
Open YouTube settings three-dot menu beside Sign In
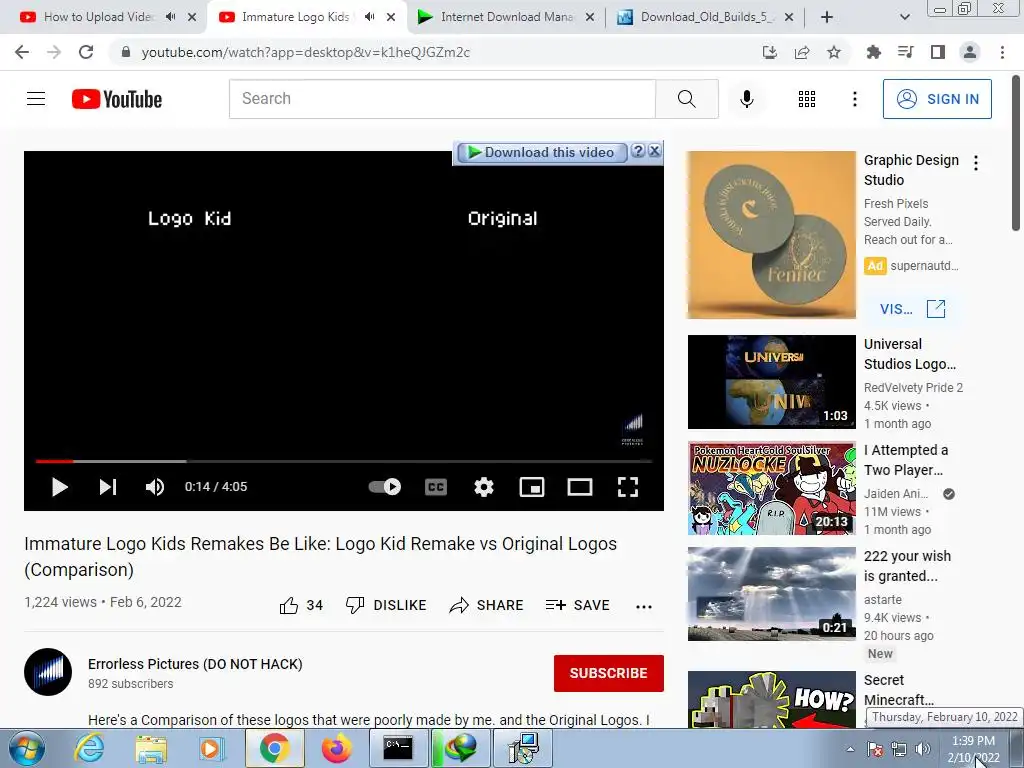[x=854, y=99]
